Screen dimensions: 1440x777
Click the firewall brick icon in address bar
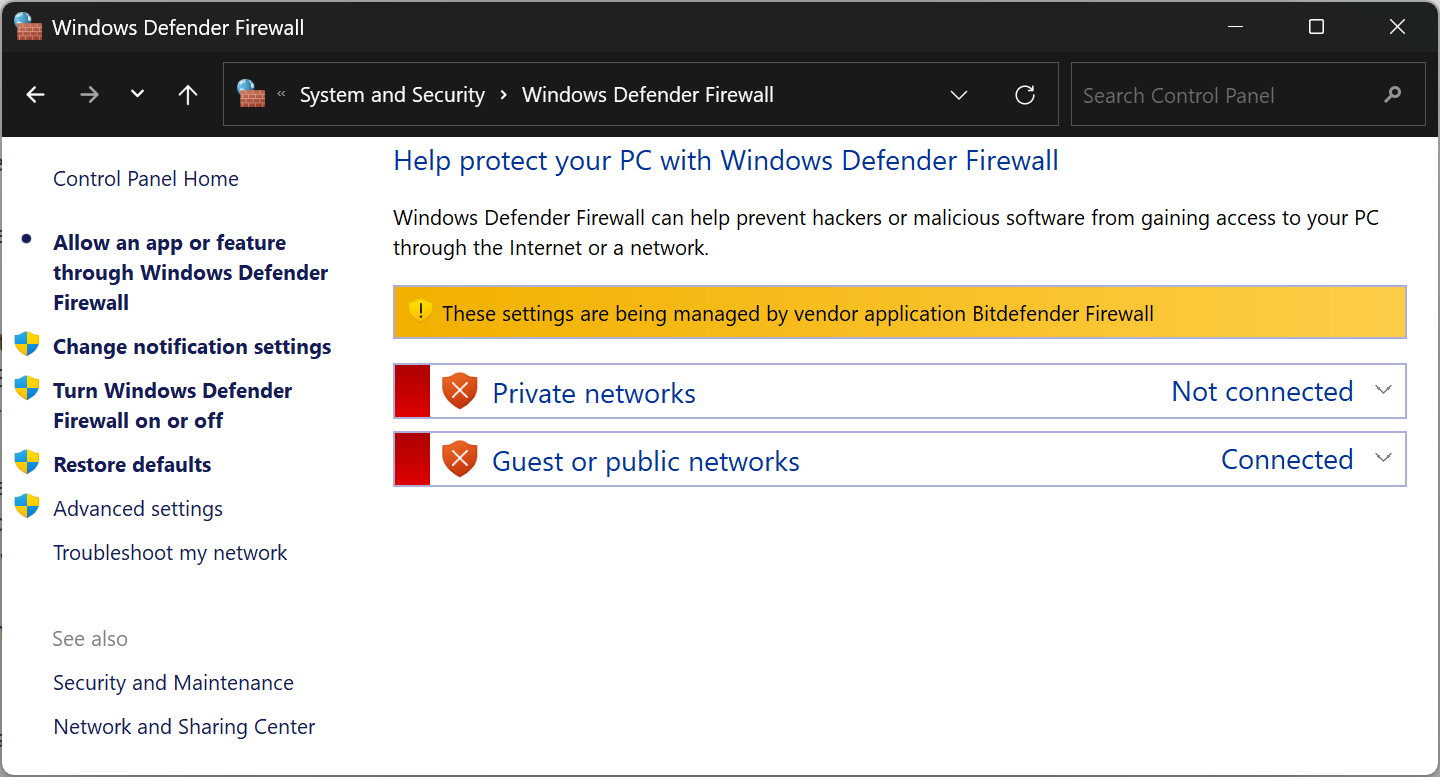pyautogui.click(x=254, y=93)
